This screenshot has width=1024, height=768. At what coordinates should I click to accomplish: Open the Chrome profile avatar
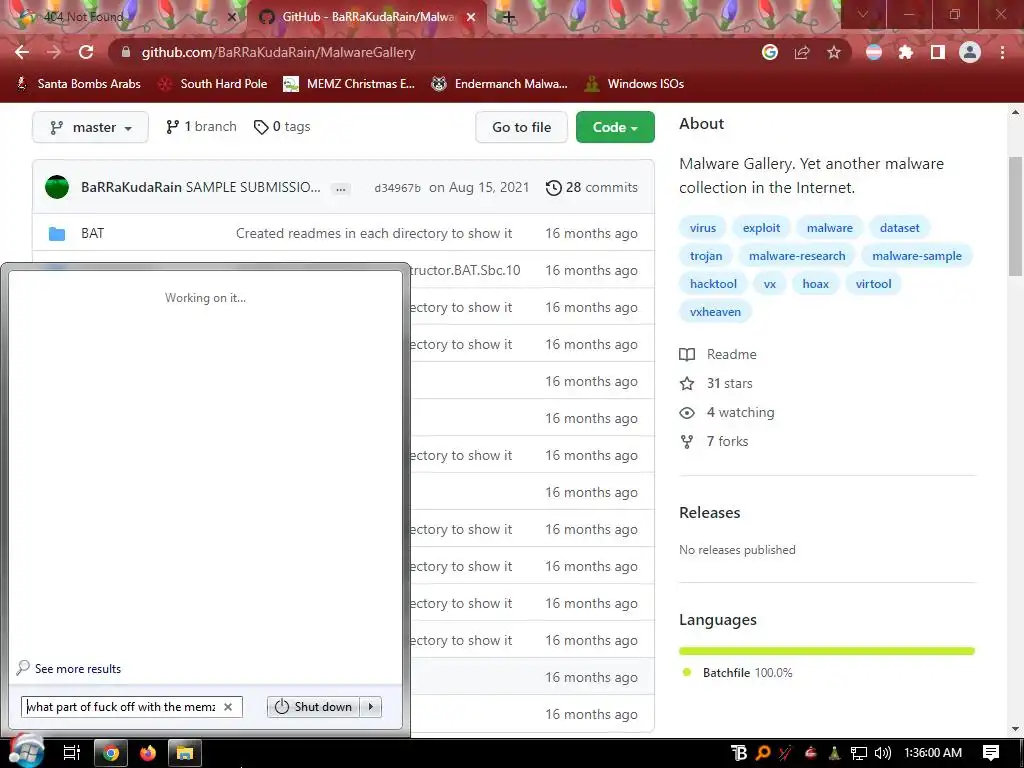tap(970, 52)
